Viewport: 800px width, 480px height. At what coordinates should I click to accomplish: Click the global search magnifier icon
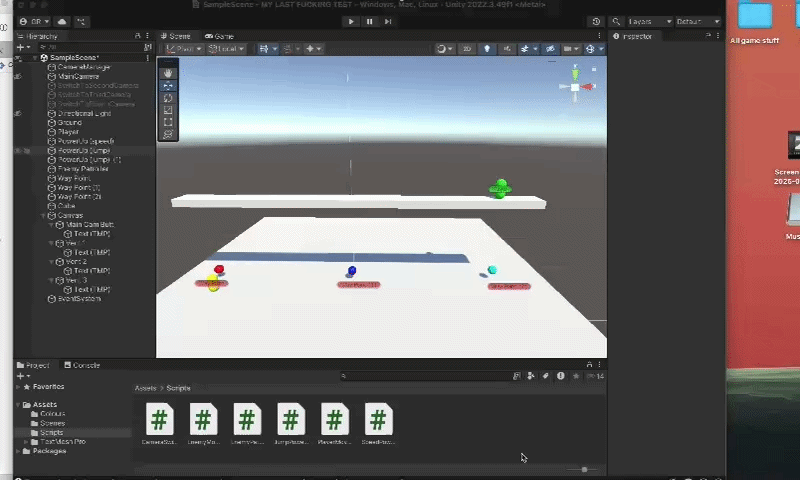coord(616,21)
